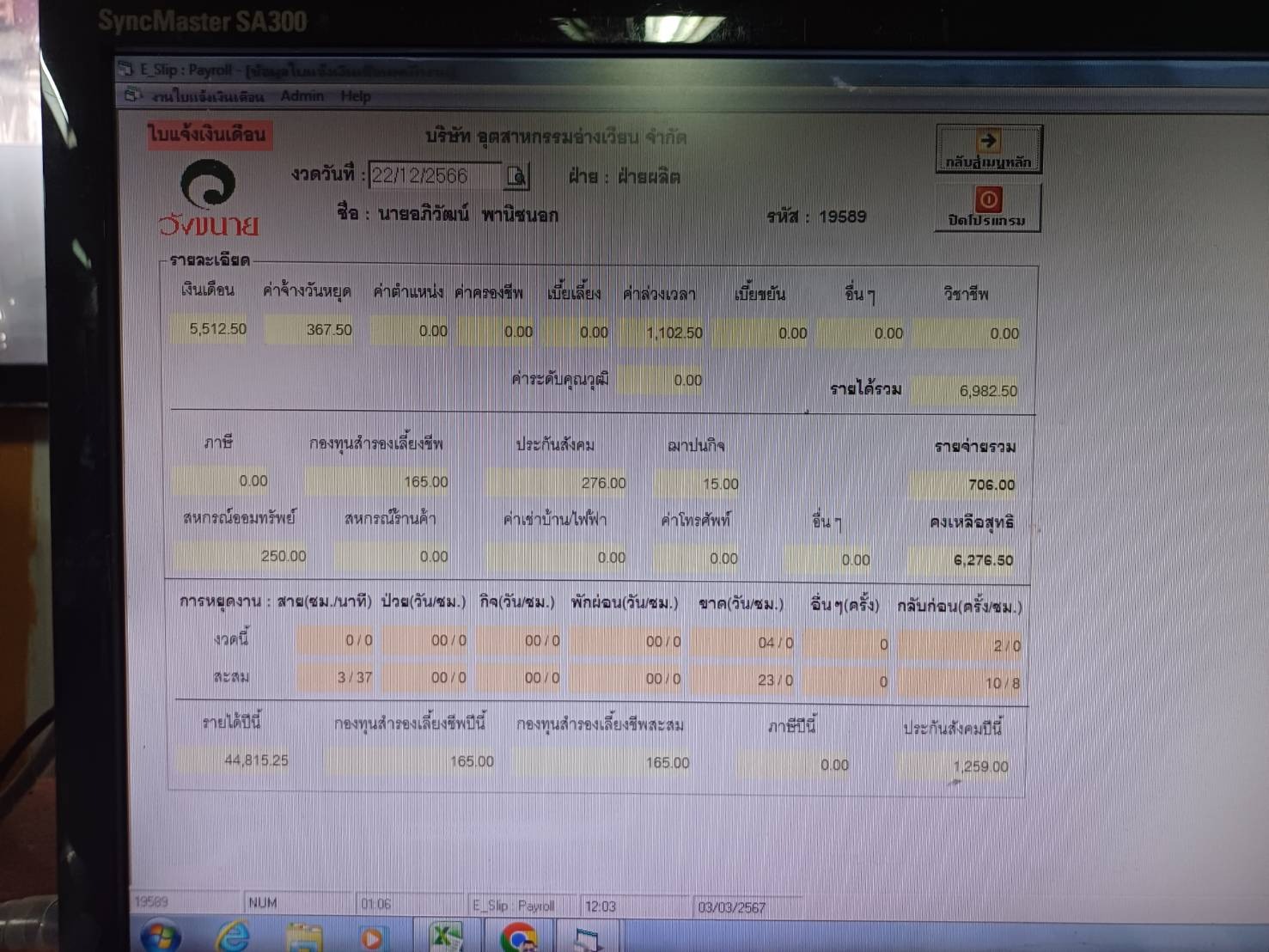This screenshot has width=1269, height=952.
Task: Click the social security field 276.00
Action: pyautogui.click(x=558, y=483)
